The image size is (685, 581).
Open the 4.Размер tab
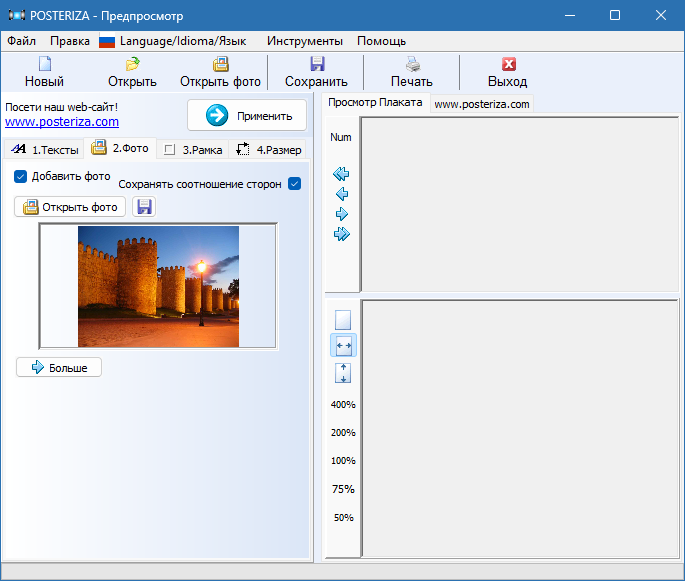point(268,150)
